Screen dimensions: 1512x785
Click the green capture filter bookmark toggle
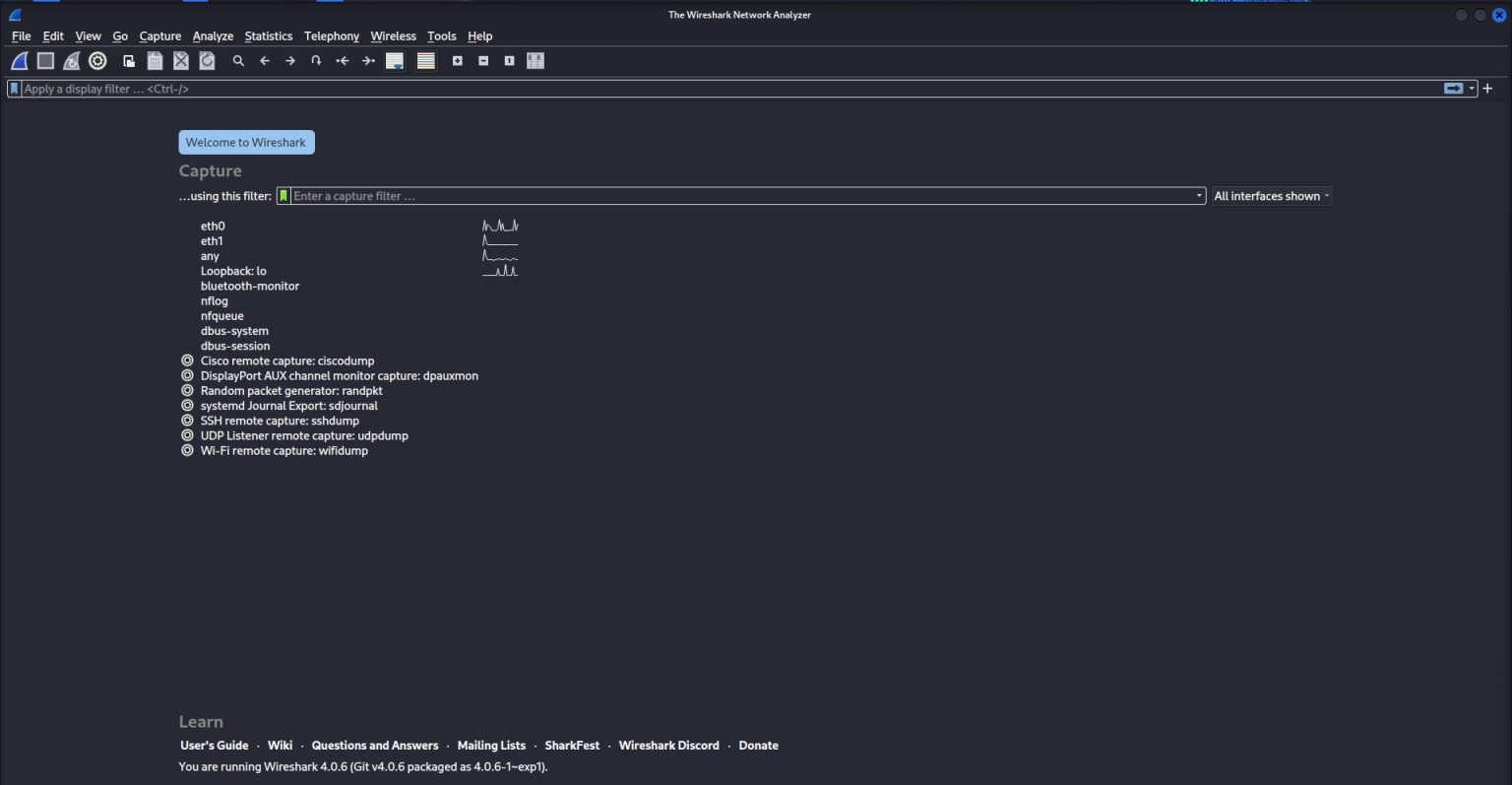[x=283, y=195]
